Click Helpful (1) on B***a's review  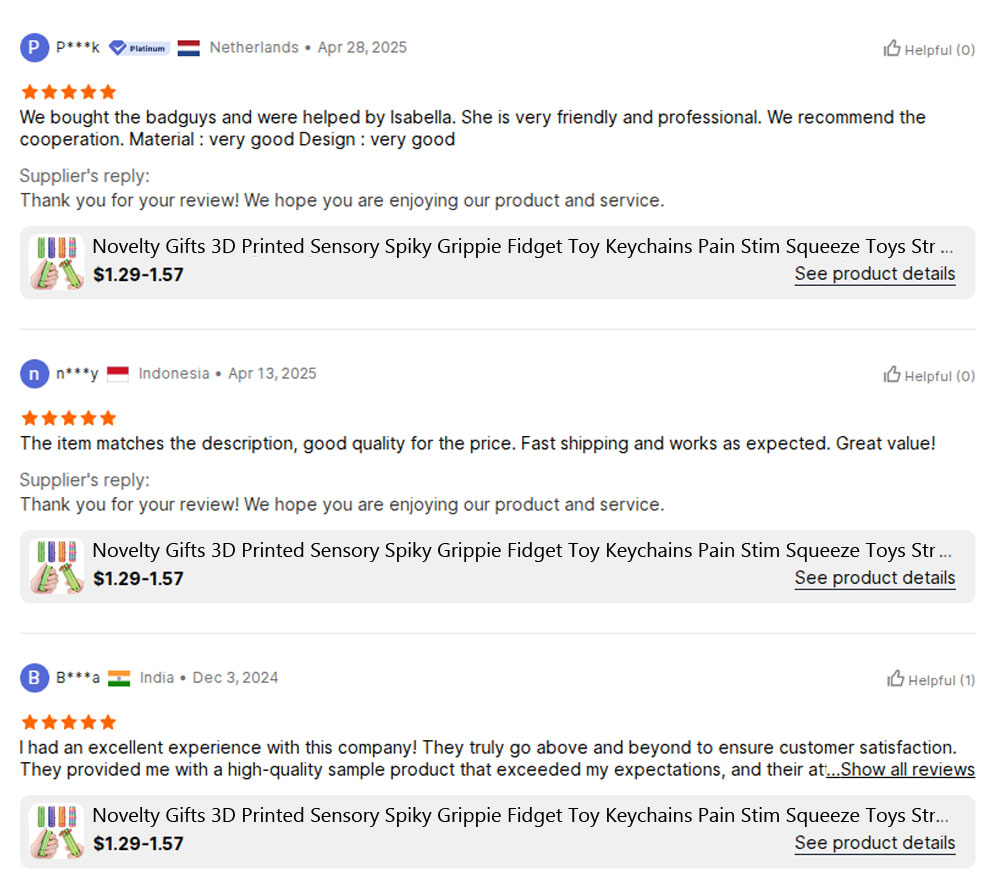coord(930,679)
